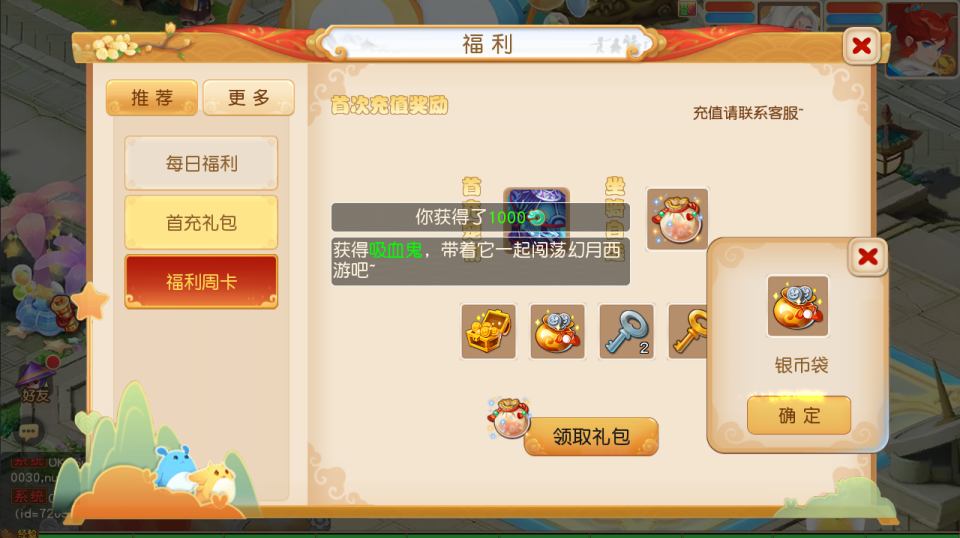Select the silver coin bag reward in the row
The width and height of the screenshot is (960, 538).
557,331
